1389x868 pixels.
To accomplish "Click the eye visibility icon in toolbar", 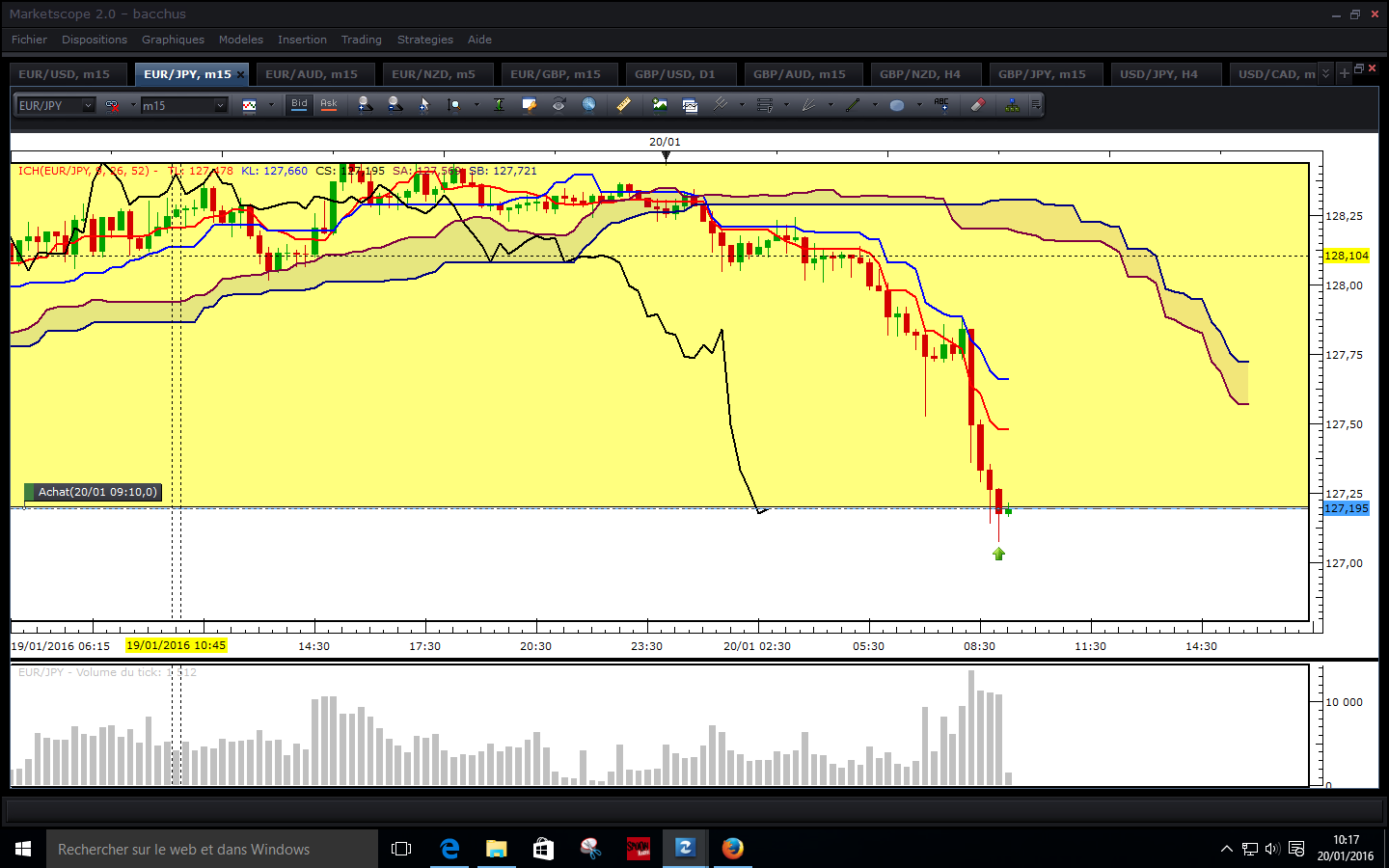I will click(558, 104).
